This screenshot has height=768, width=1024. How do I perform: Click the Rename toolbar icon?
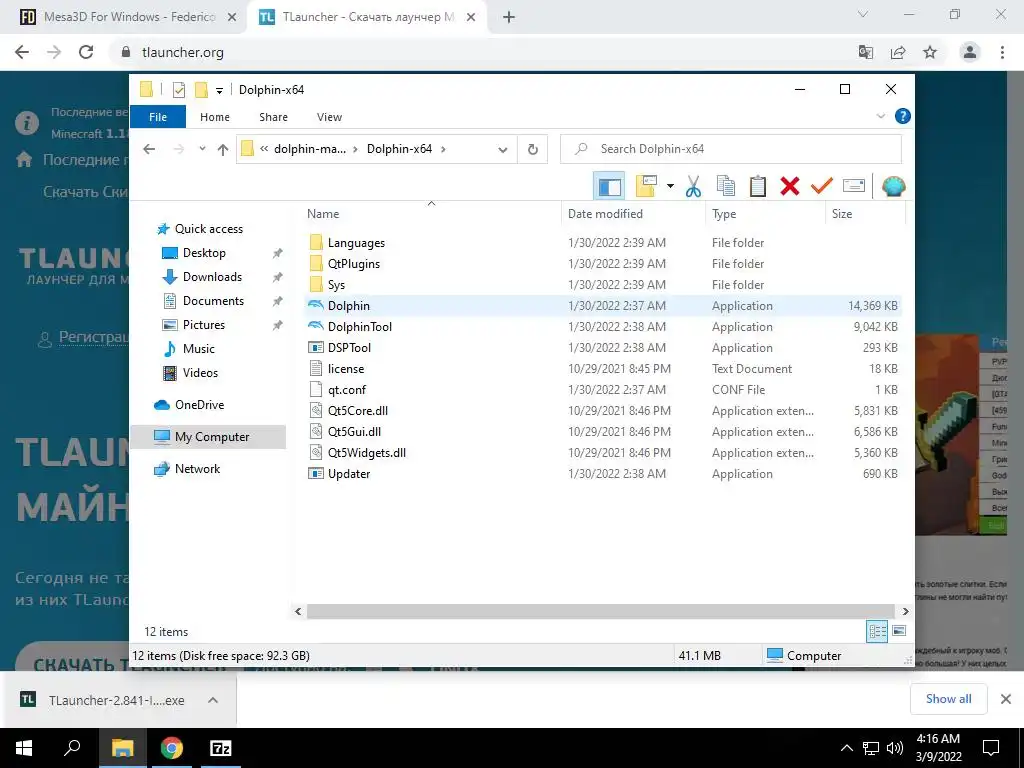pyautogui.click(x=854, y=186)
